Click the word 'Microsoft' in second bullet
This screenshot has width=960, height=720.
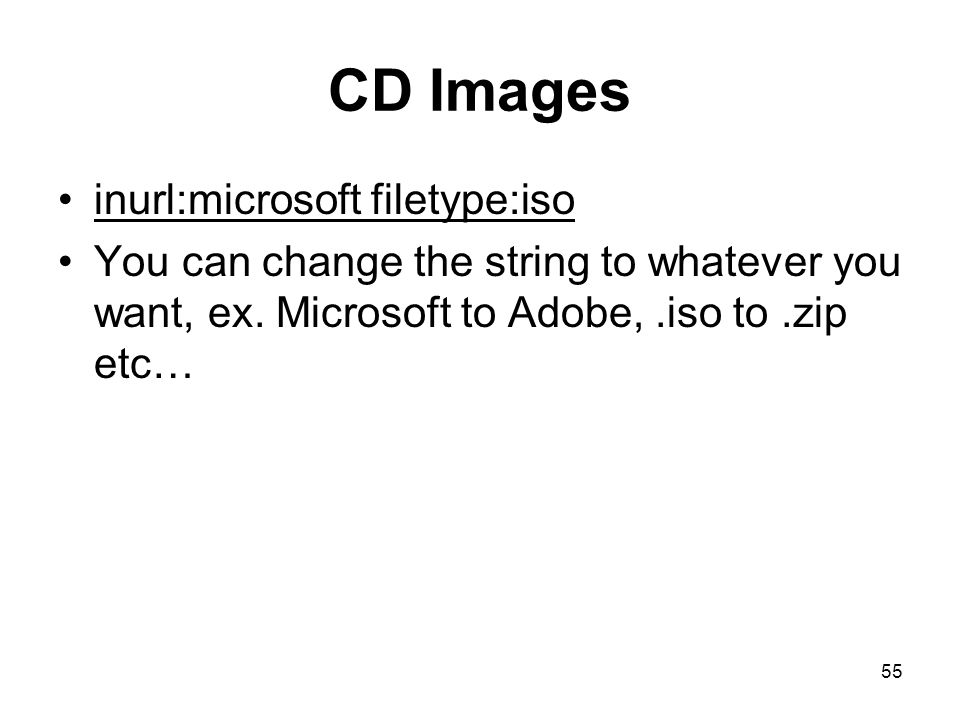(x=364, y=313)
